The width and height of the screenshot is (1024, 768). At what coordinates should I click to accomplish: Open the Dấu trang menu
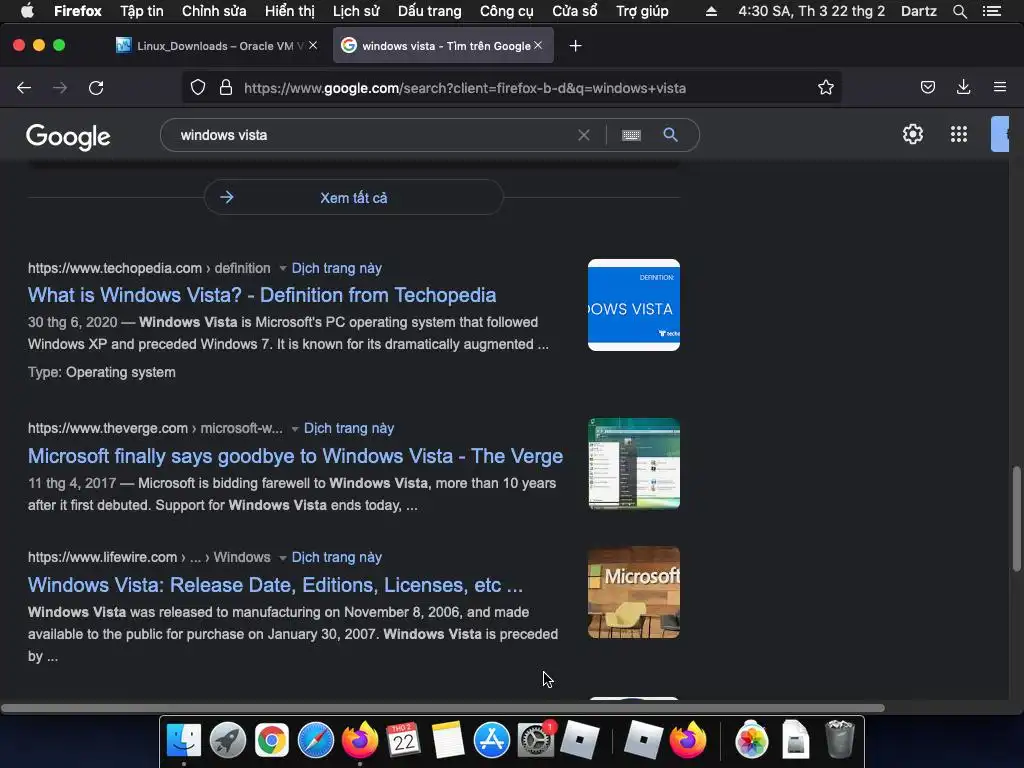click(x=430, y=11)
